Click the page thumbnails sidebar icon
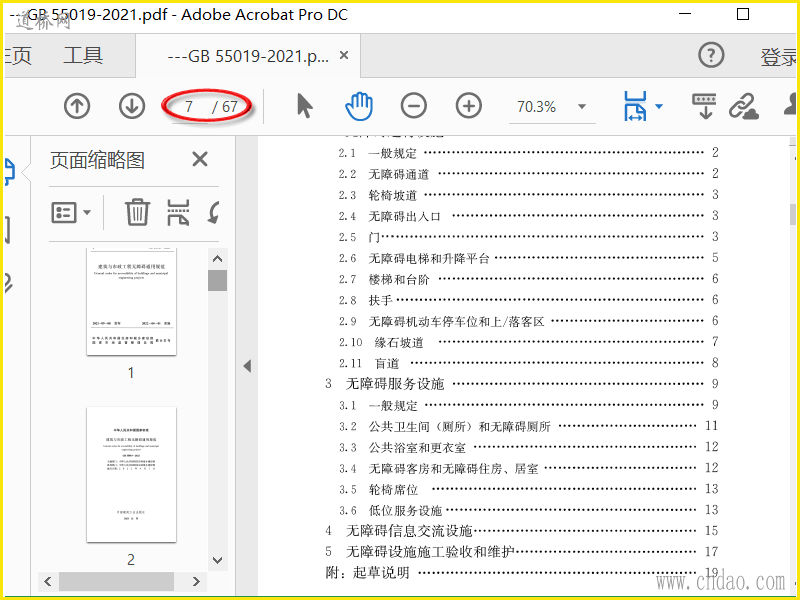800x600 pixels. [9, 171]
